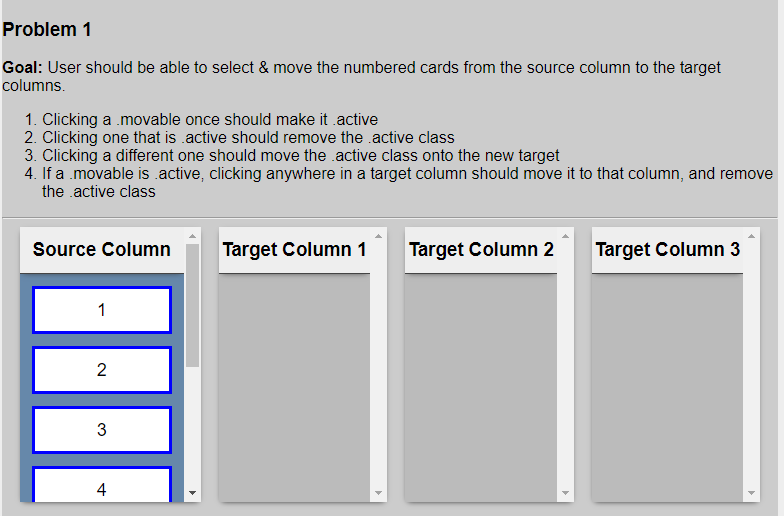Click the Source Column scrollbar down arrow
Image resolution: width=784 pixels, height=516 pixels.
click(192, 493)
